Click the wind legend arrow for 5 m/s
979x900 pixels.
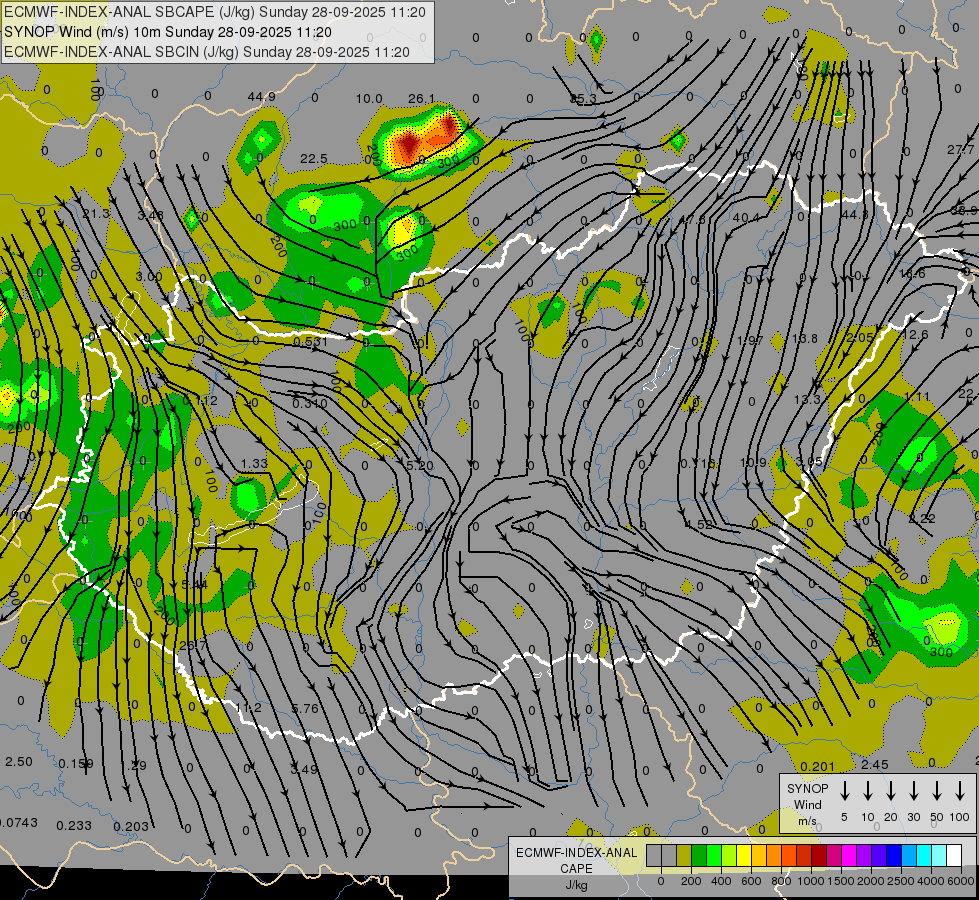tap(845, 791)
